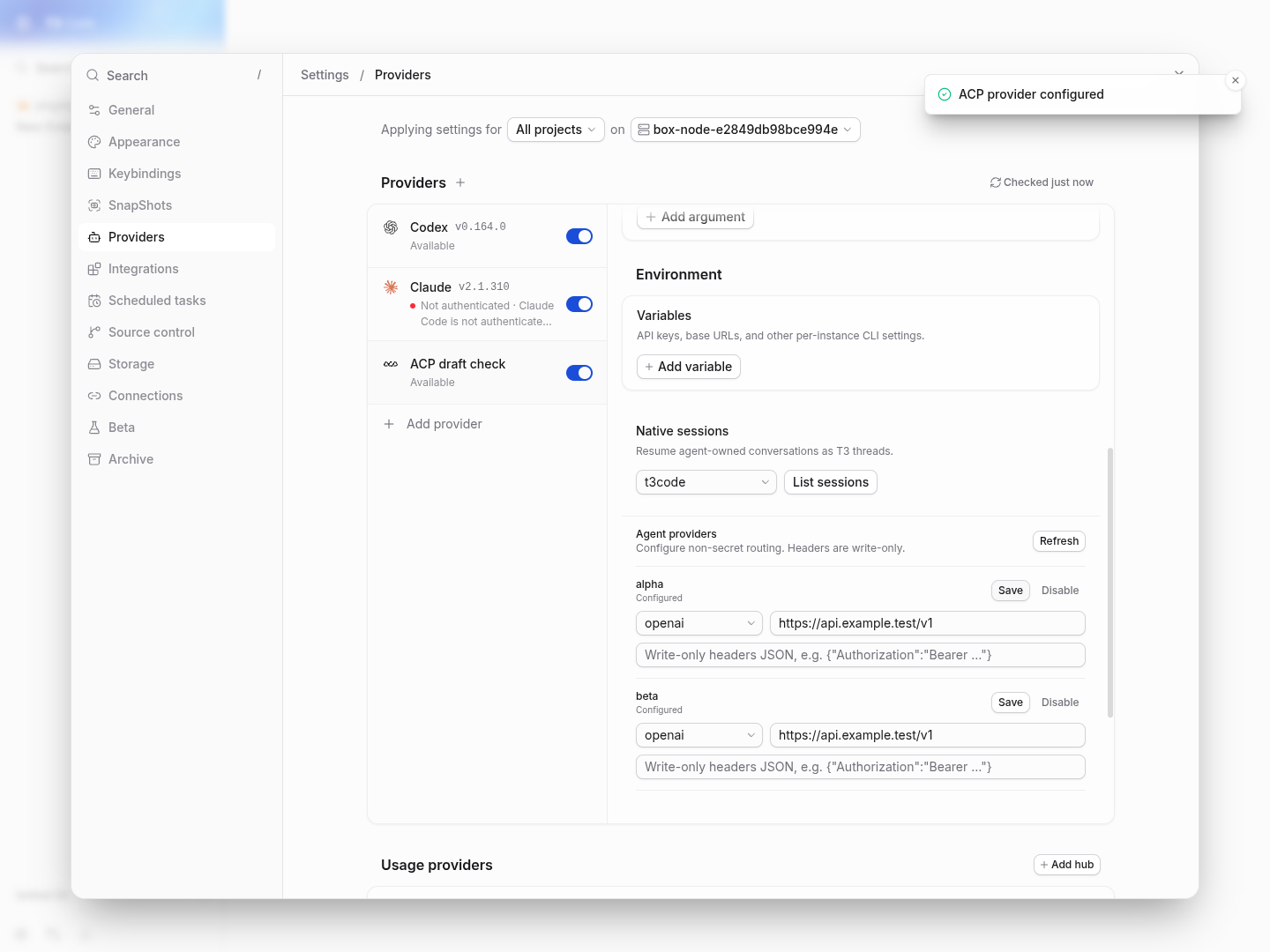Click the alpha provider base URL field
This screenshot has width=1270, height=952.
pos(928,623)
